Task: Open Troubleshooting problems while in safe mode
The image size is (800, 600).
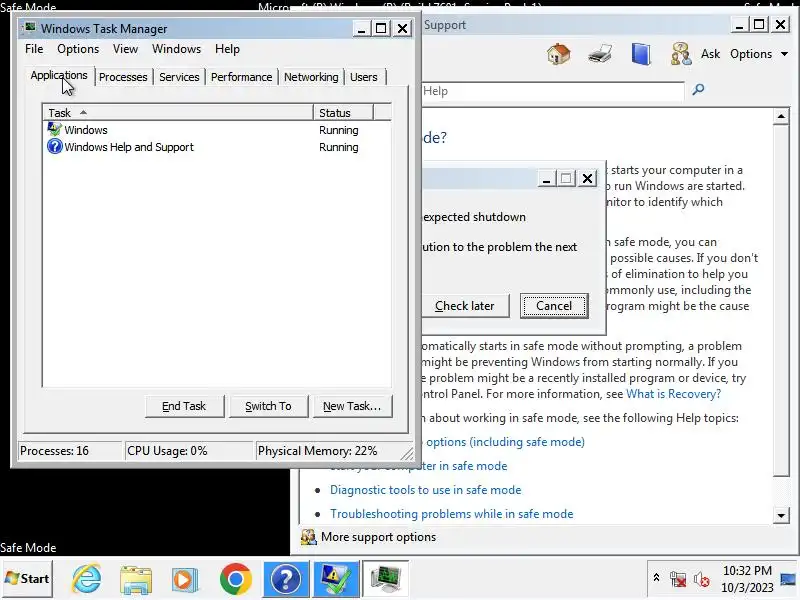Action: (x=452, y=514)
